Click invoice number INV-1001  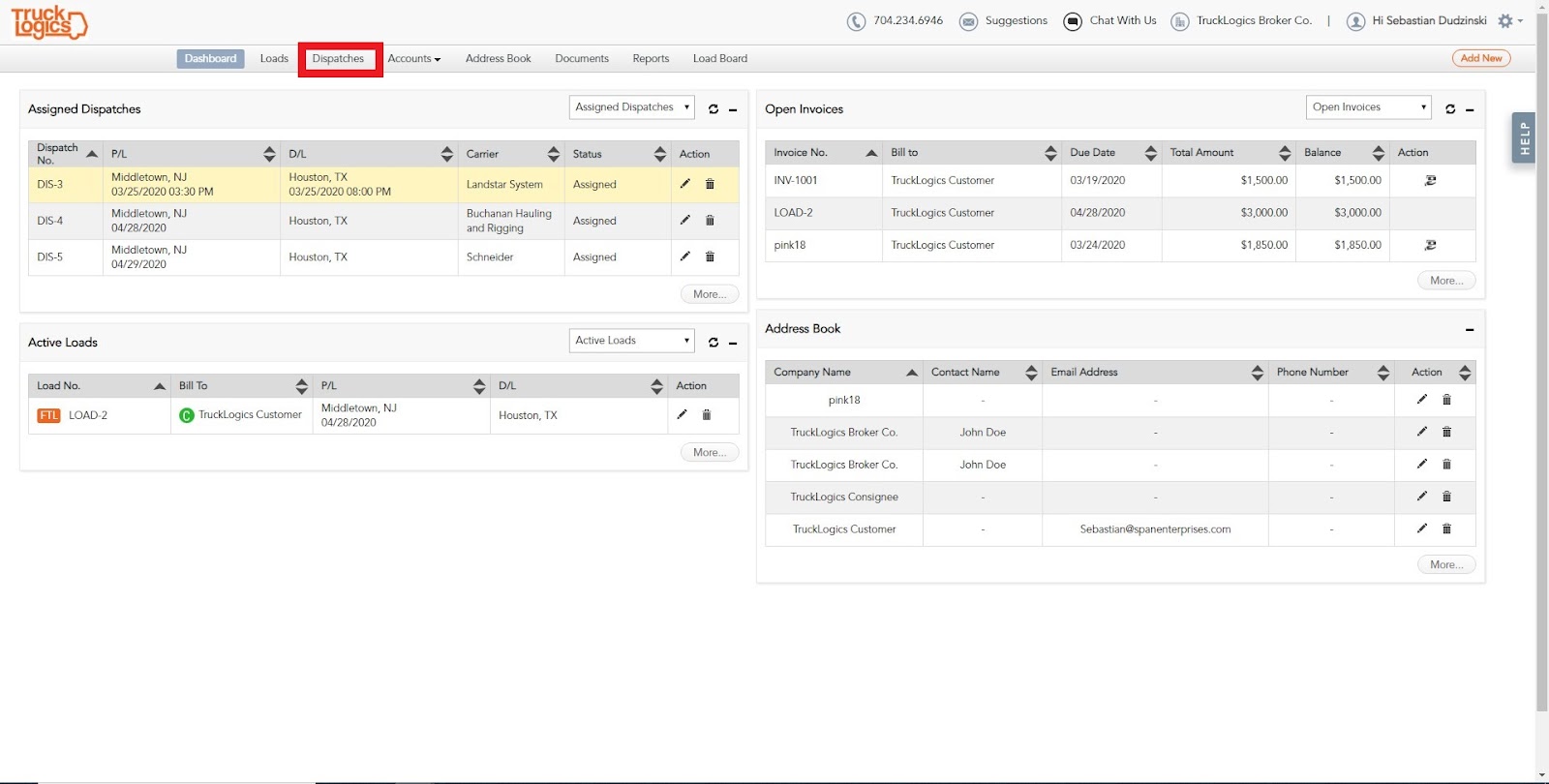point(796,181)
